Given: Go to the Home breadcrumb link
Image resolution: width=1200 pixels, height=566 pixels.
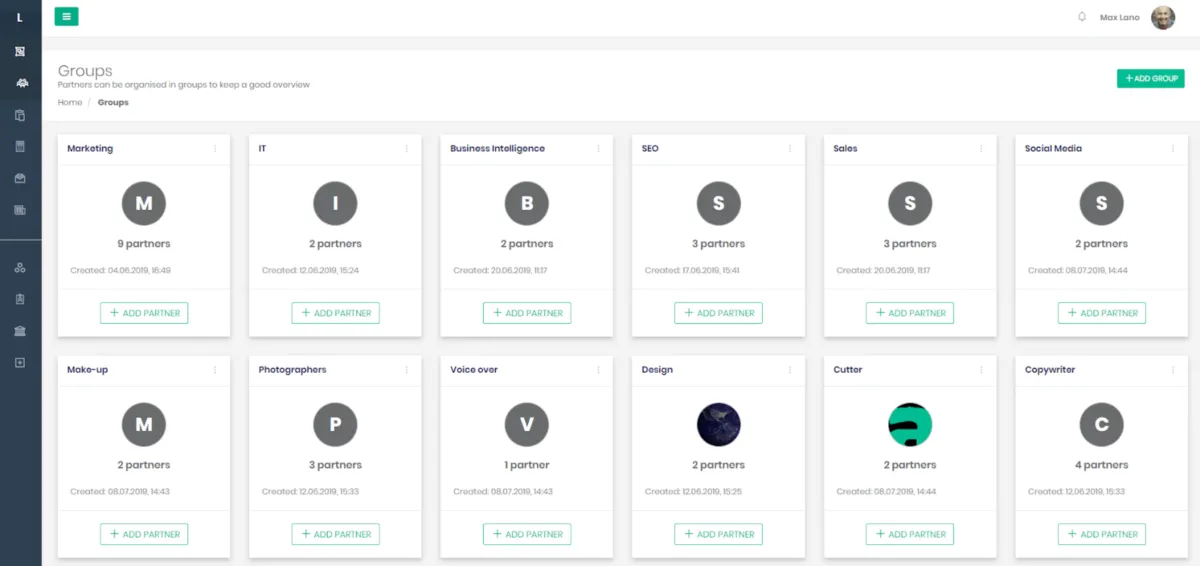Looking at the screenshot, I should (x=70, y=102).
